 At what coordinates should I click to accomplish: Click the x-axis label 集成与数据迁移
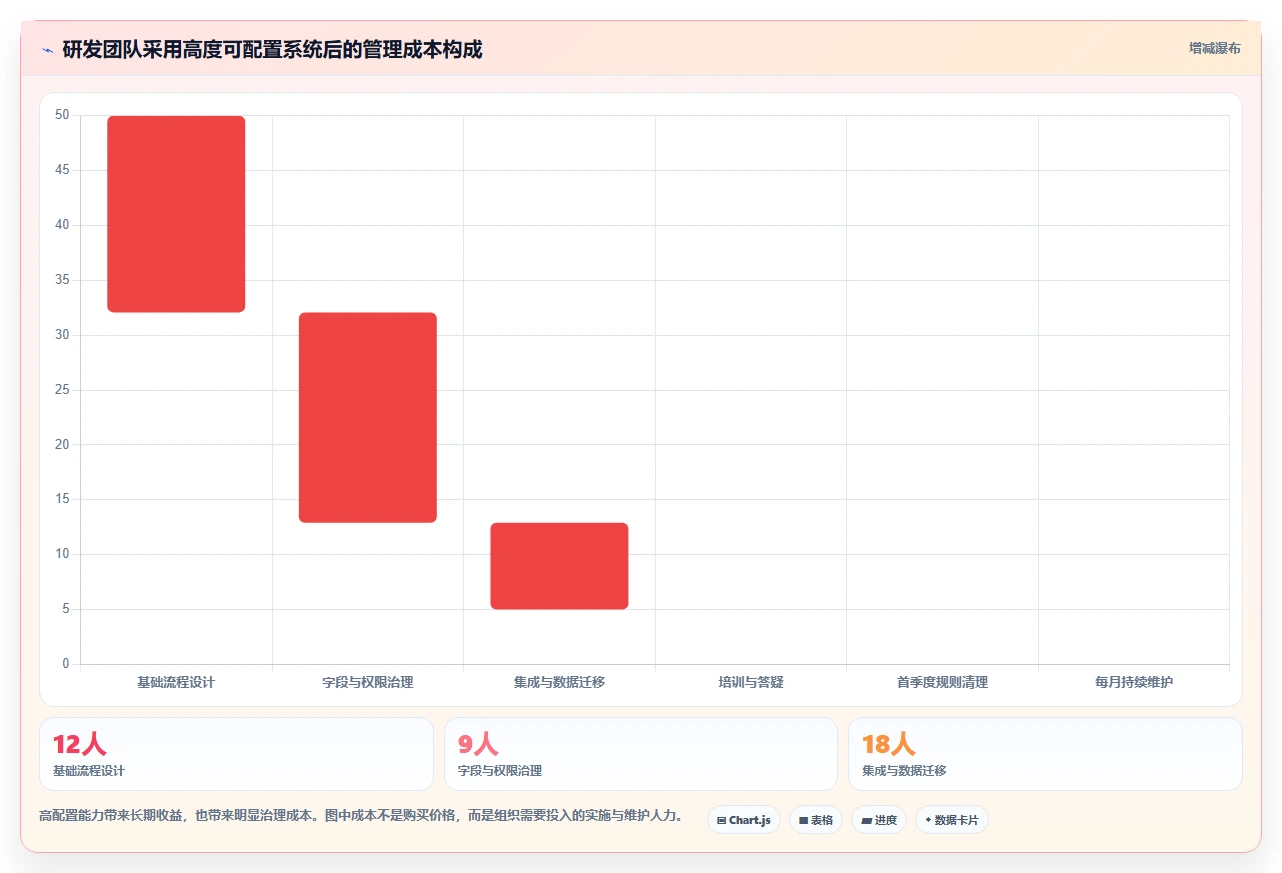559,682
